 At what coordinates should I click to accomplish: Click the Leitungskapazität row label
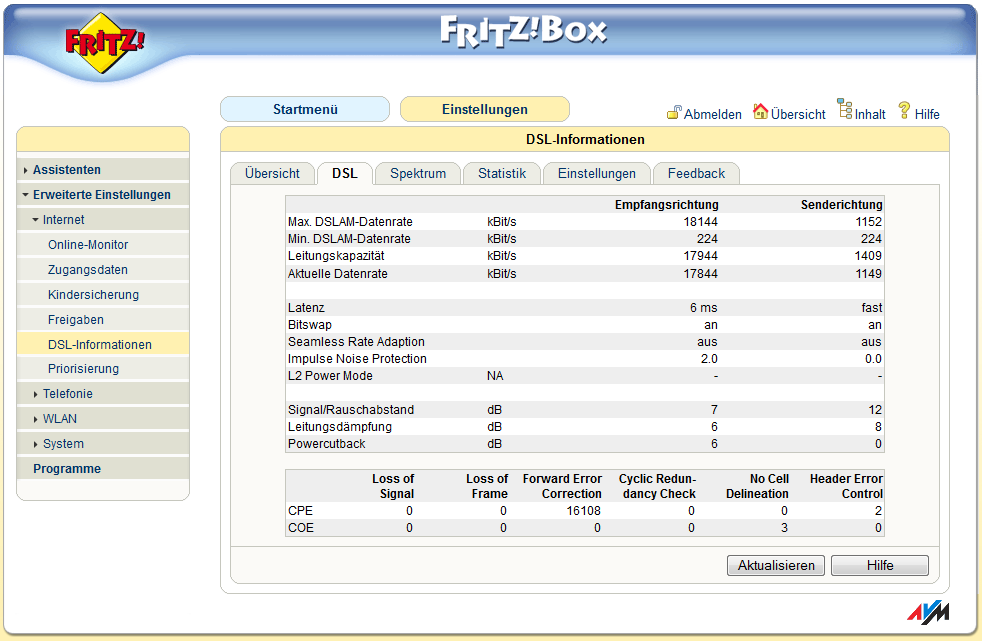click(x=336, y=255)
